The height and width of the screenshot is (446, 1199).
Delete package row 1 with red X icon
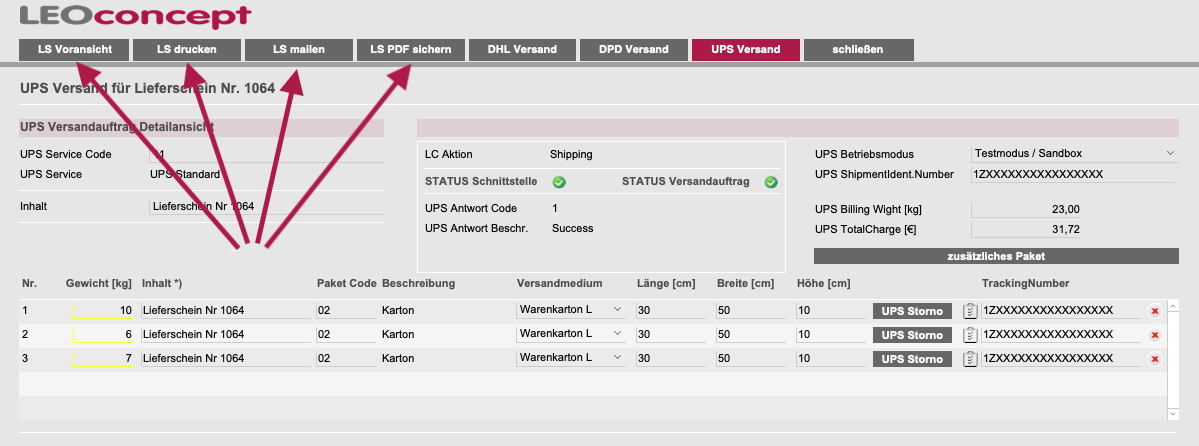point(1155,311)
